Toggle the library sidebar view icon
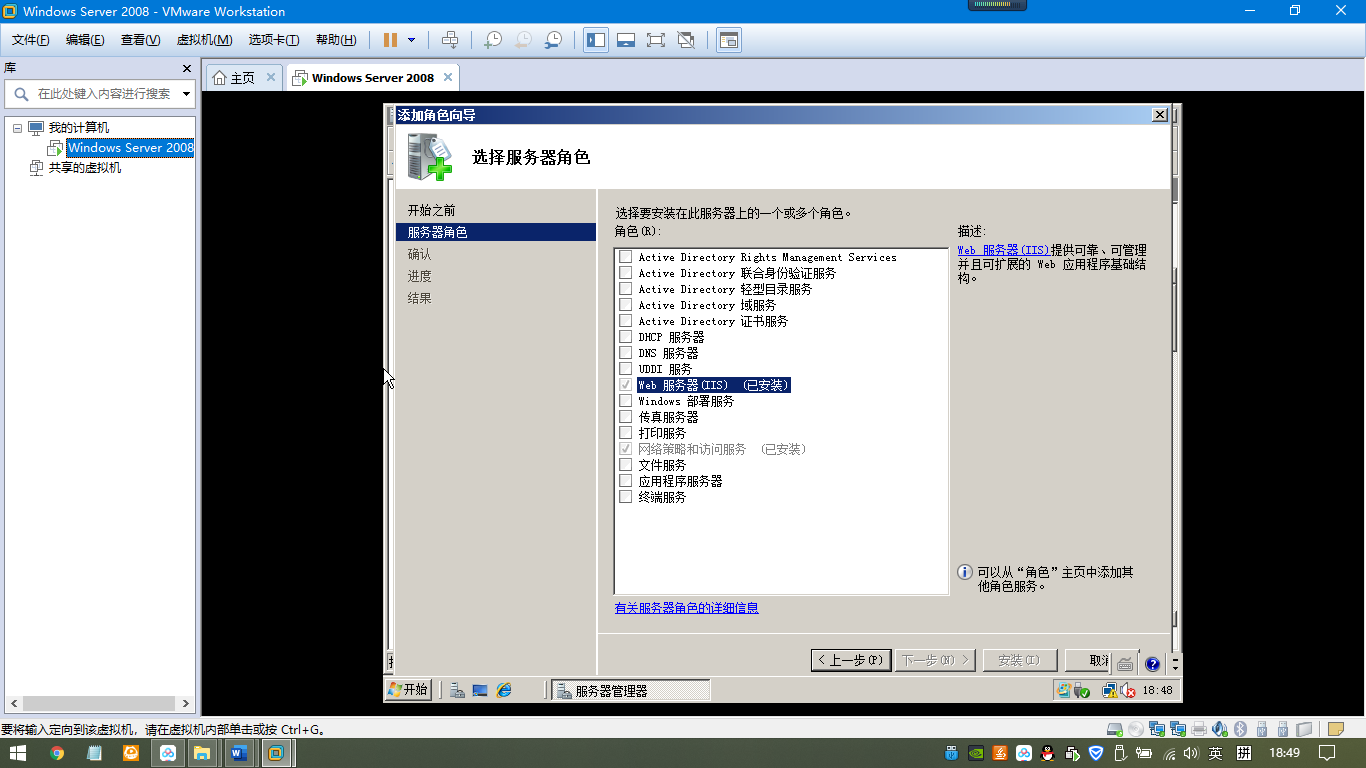The height and width of the screenshot is (768, 1366). [596, 40]
